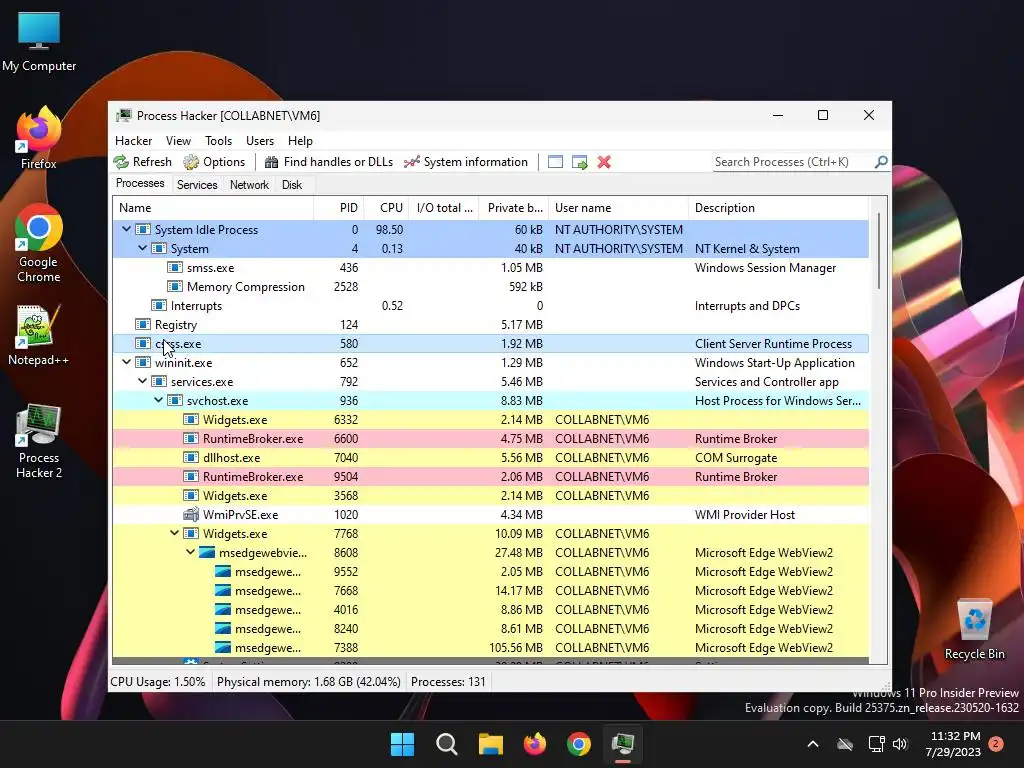
Task: Click CPU Usage status bar entry
Action: (x=158, y=682)
